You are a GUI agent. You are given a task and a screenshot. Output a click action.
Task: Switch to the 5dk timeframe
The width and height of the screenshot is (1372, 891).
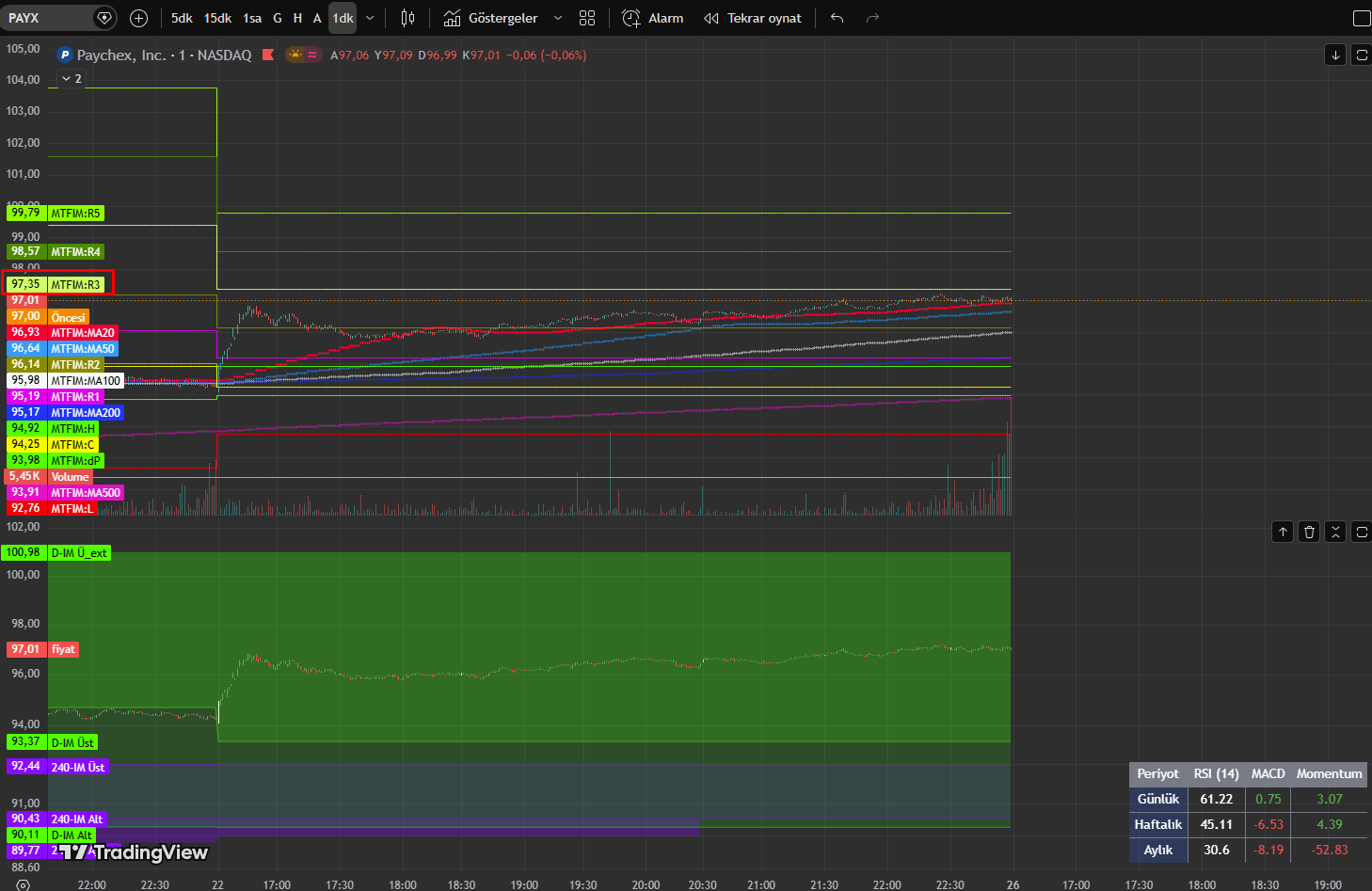[182, 18]
